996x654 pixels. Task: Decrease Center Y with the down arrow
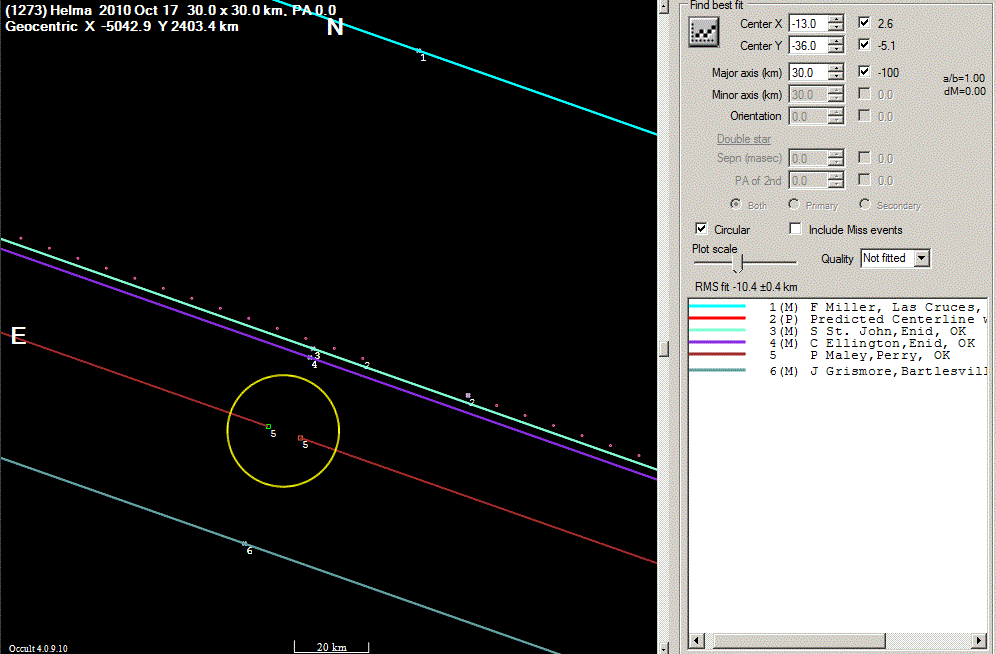point(836,50)
